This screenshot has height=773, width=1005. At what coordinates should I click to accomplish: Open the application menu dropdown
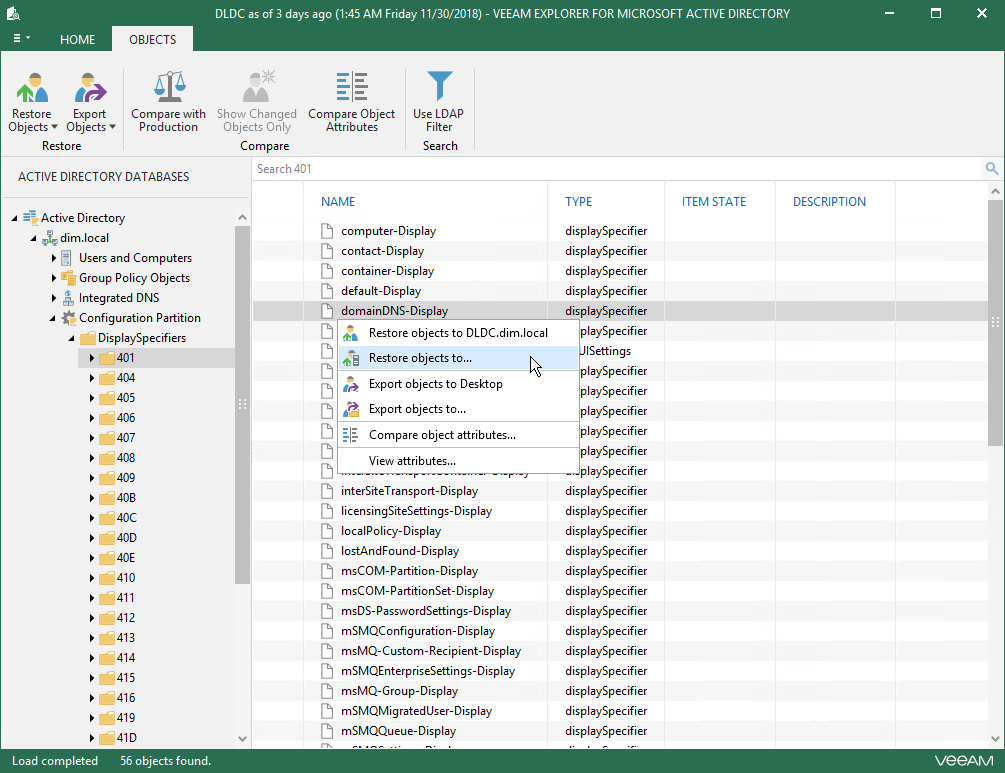click(21, 39)
